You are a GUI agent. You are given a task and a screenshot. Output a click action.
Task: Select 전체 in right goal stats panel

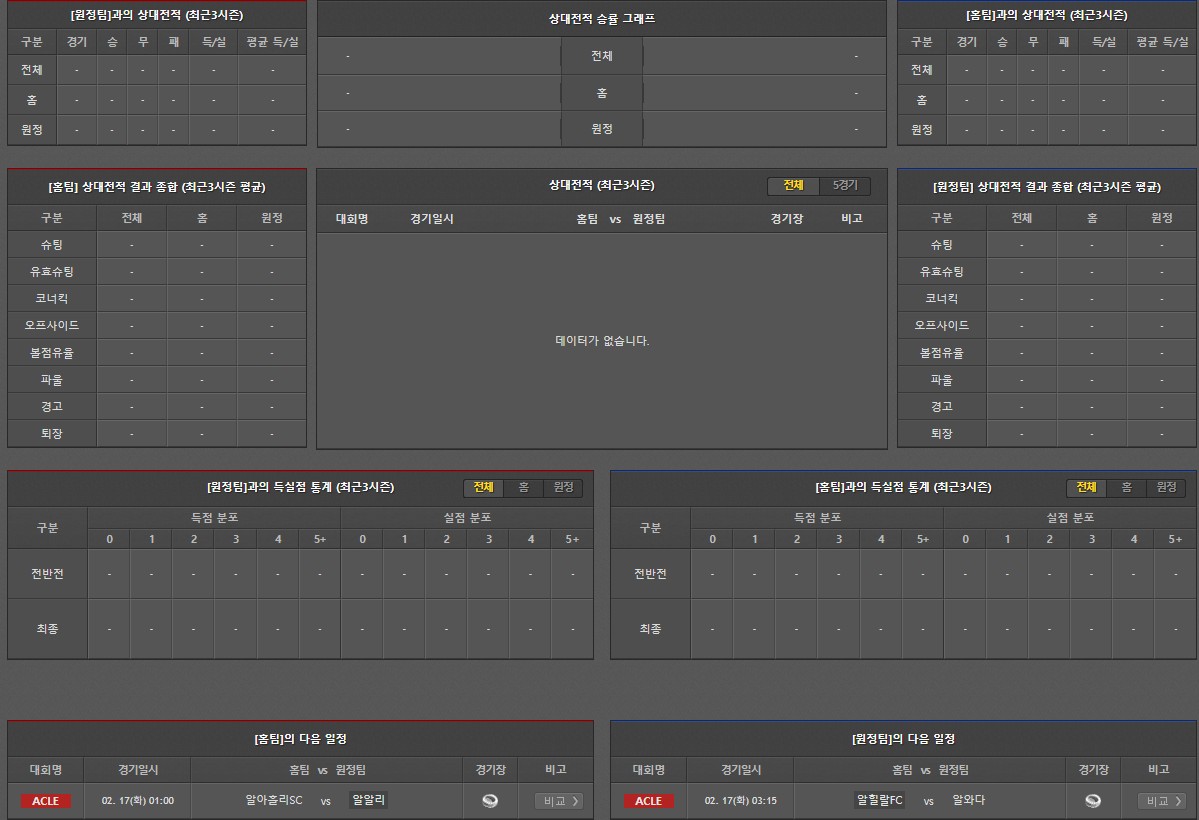click(x=1086, y=487)
